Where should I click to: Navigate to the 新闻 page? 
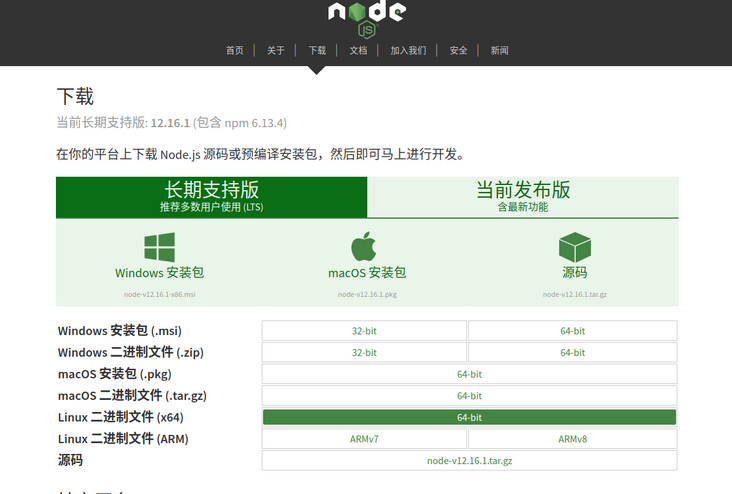(x=499, y=50)
